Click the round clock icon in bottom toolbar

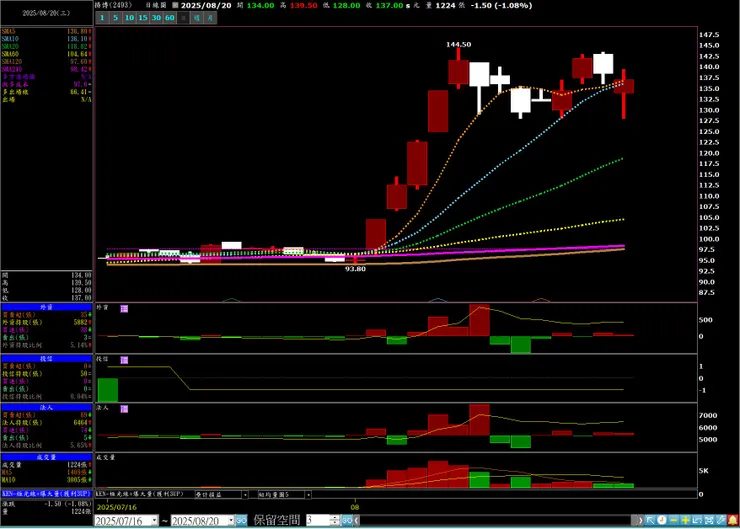click(662, 520)
